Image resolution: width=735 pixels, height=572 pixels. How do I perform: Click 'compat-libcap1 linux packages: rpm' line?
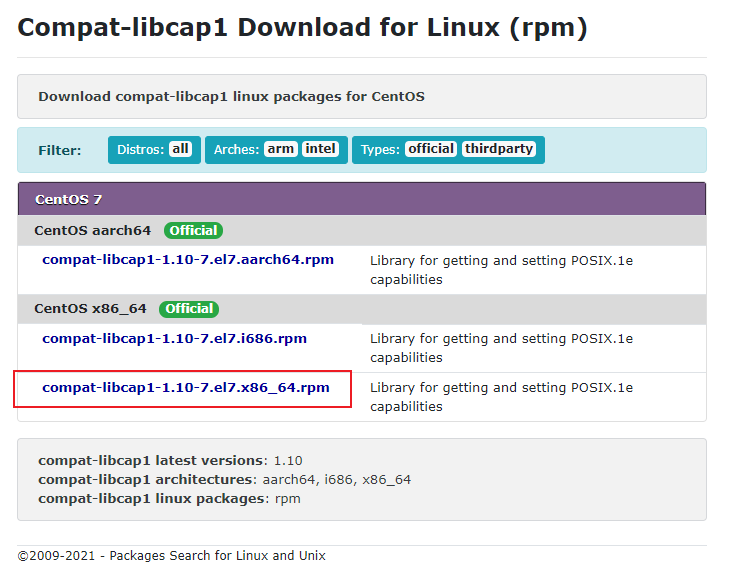pos(169,498)
